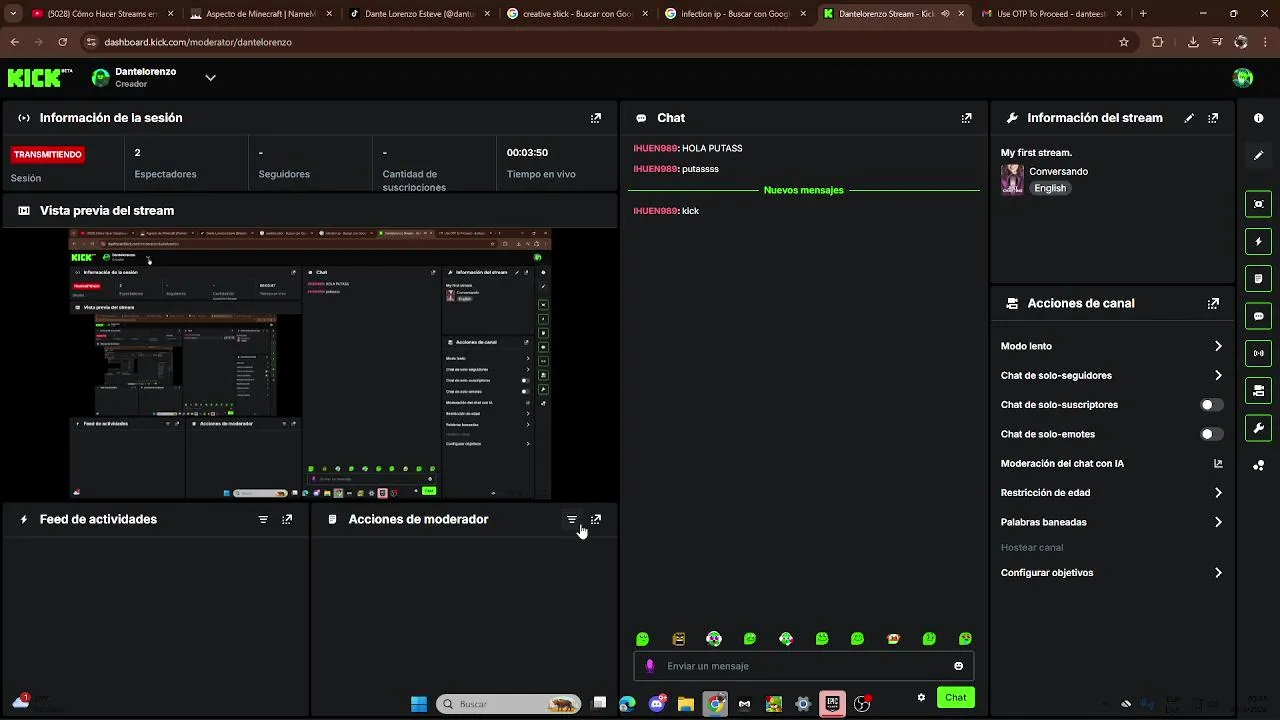Viewport: 1280px width, 720px height.
Task: Click the TRANSMITIENDO status badge
Action: tap(48, 155)
